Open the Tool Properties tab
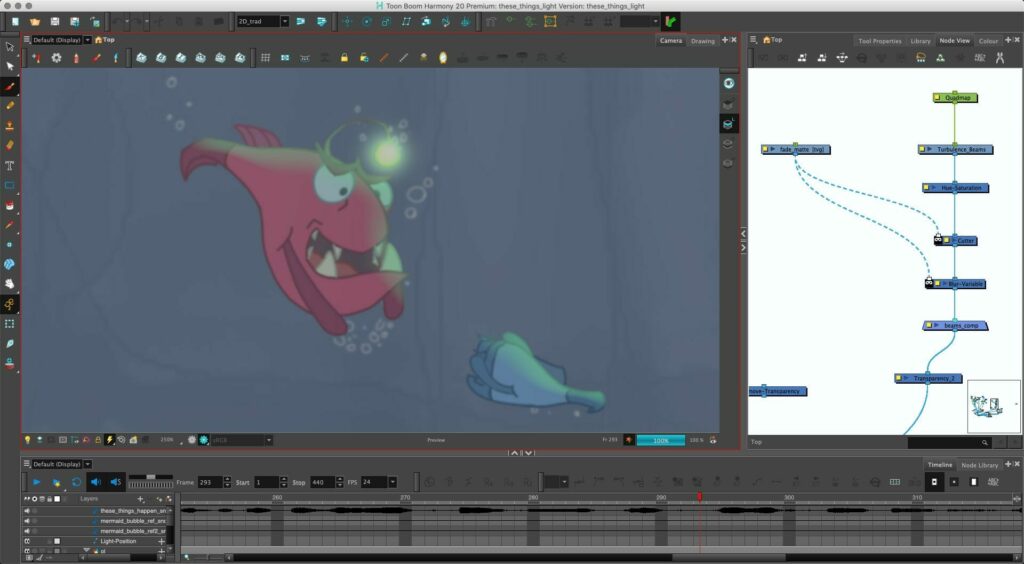Image resolution: width=1024 pixels, height=564 pixels. [880, 40]
